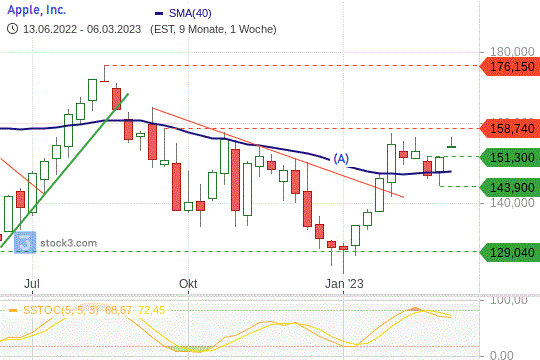Screen dimensions: 540x360
Task: Click the green 129,040 support label
Action: tap(510, 253)
